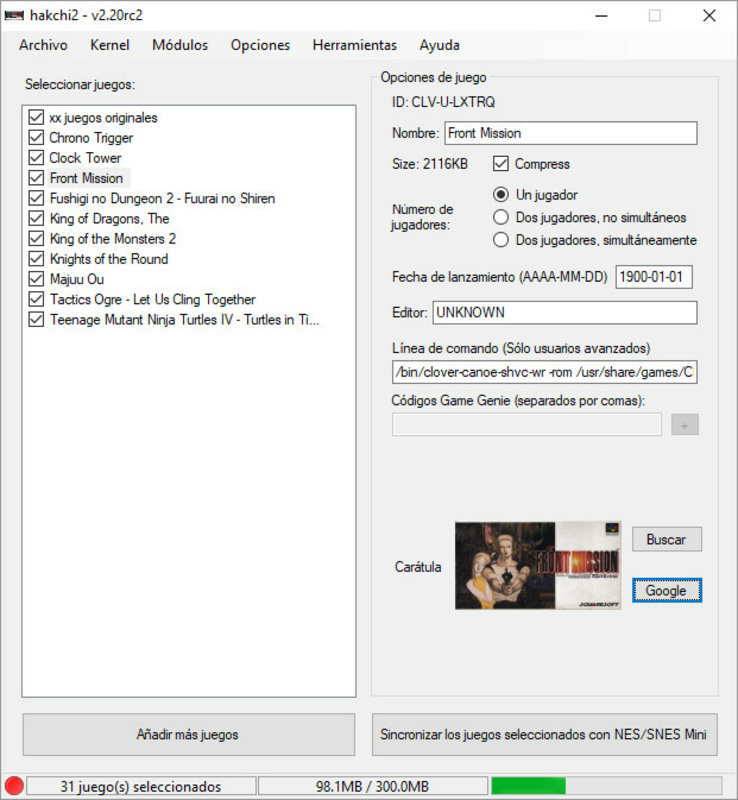The image size is (738, 800).
Task: Select Majuu Ou game name in list
Action: point(77,279)
